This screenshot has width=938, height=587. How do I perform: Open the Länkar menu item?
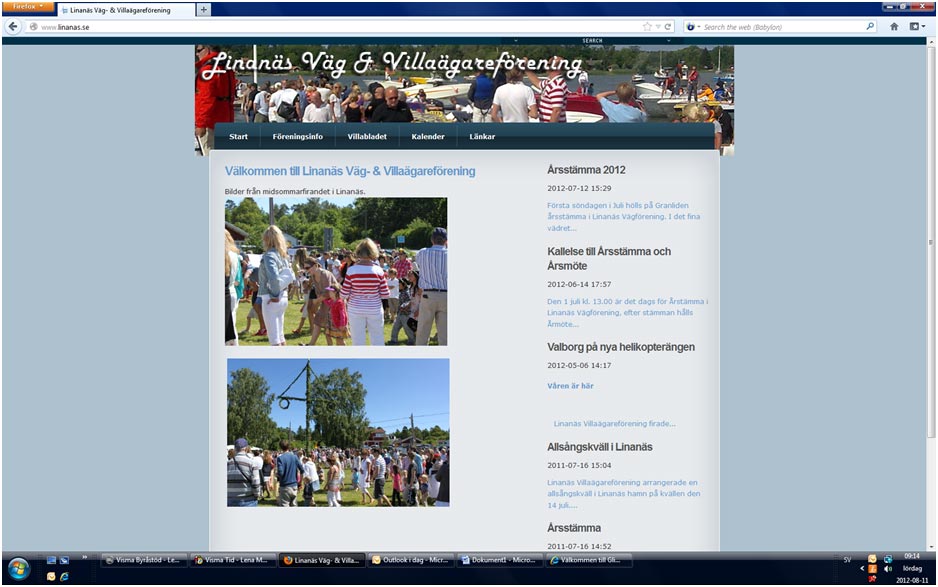click(482, 136)
